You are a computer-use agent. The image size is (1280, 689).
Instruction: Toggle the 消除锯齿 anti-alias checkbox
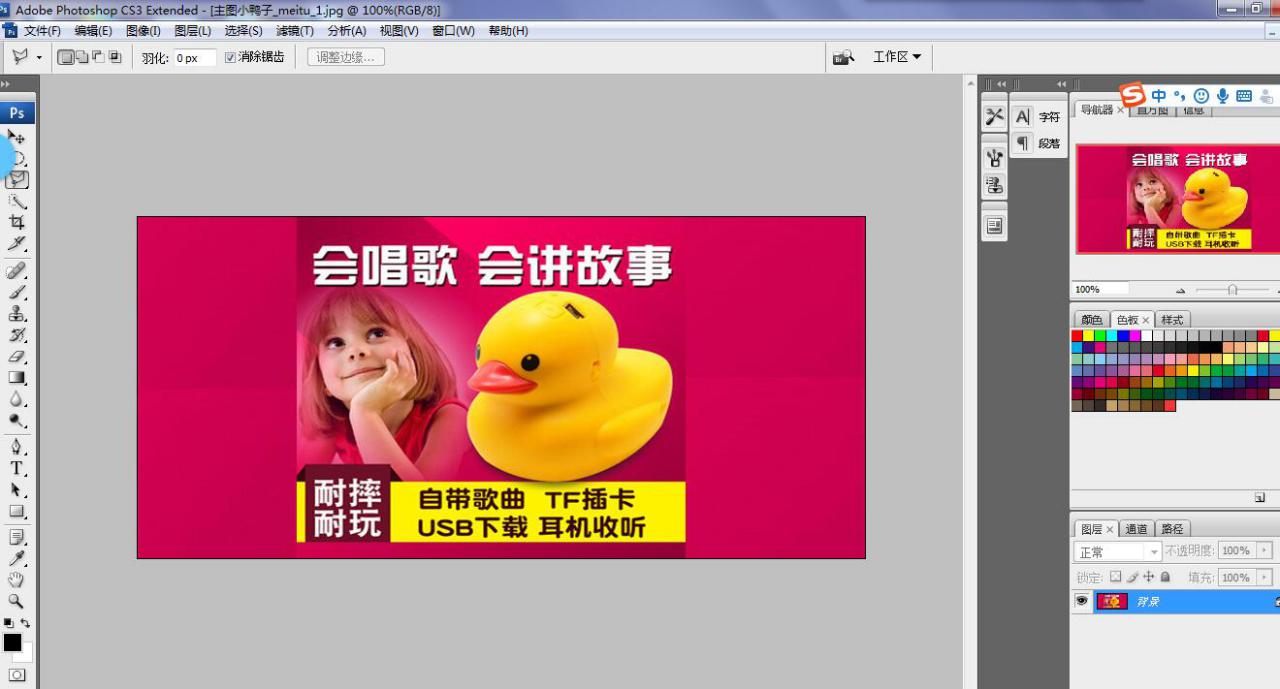[230, 58]
